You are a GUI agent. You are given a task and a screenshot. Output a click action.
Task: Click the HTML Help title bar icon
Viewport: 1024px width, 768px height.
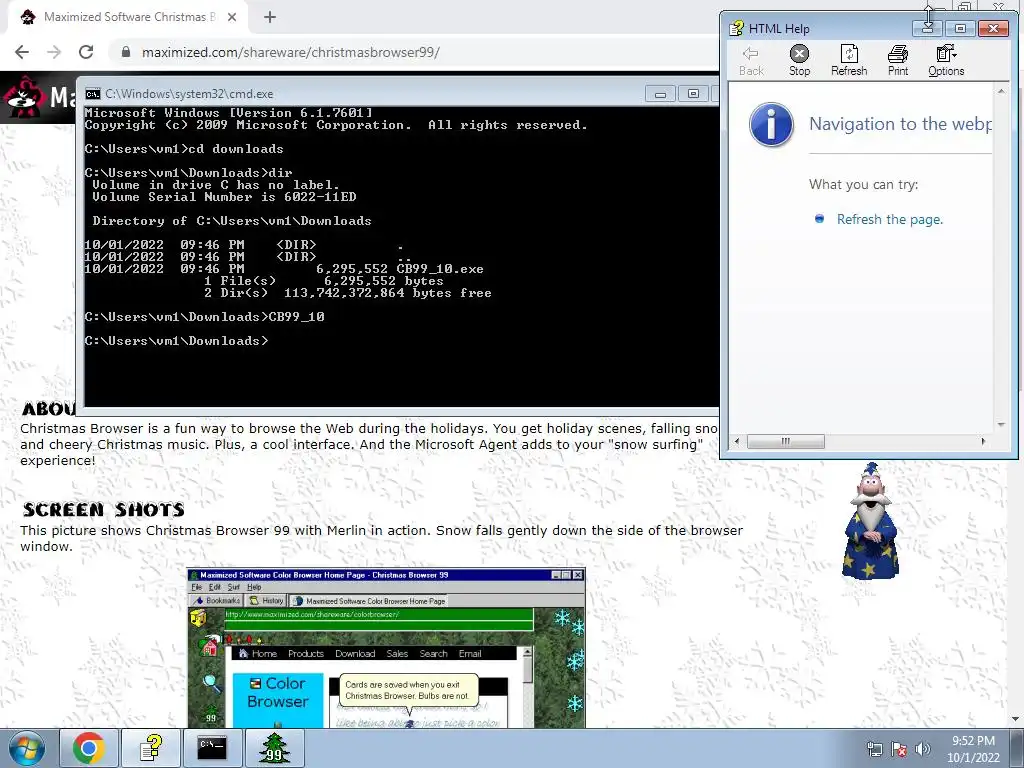tap(736, 28)
